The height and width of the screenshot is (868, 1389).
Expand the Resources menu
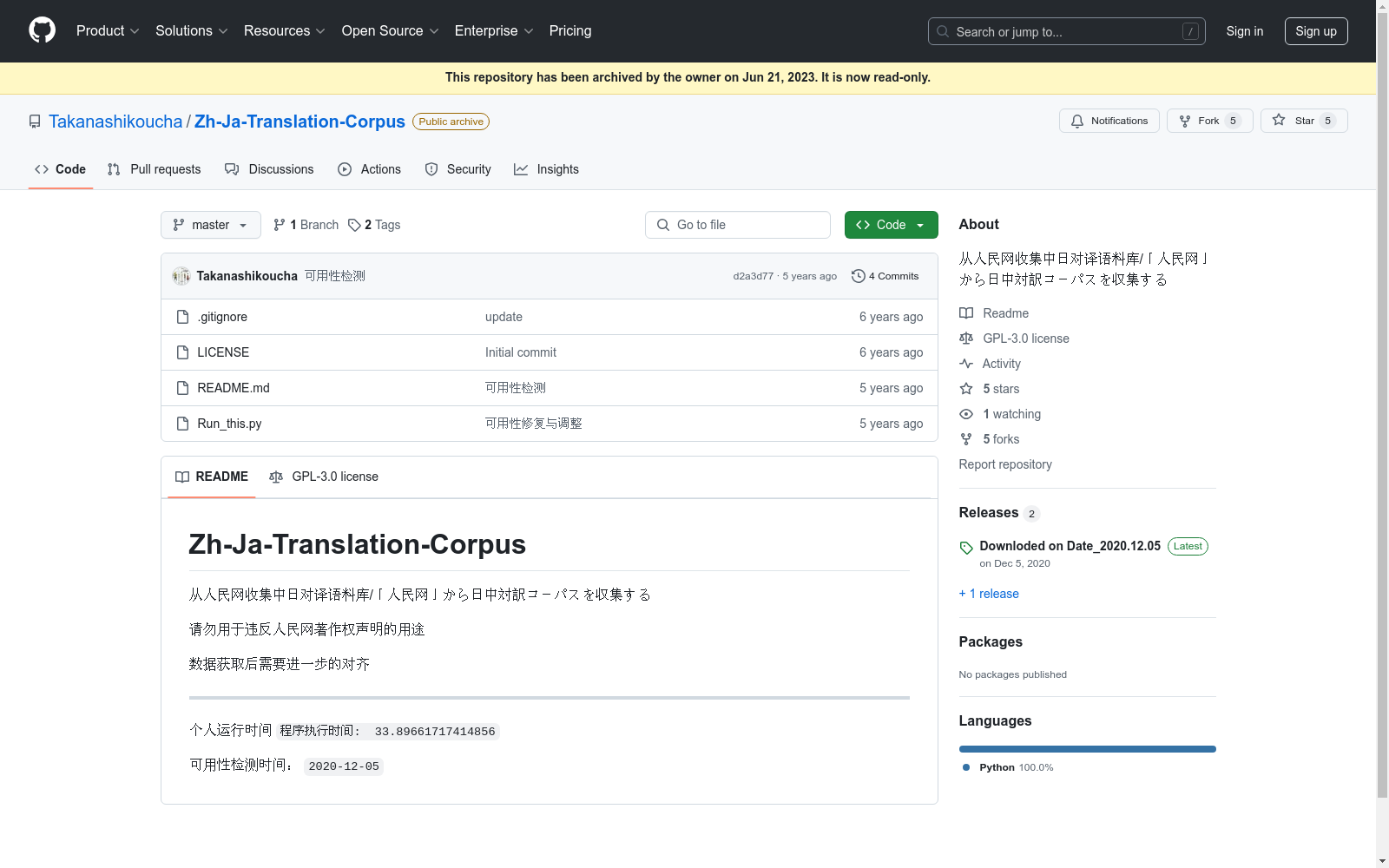[x=285, y=30]
